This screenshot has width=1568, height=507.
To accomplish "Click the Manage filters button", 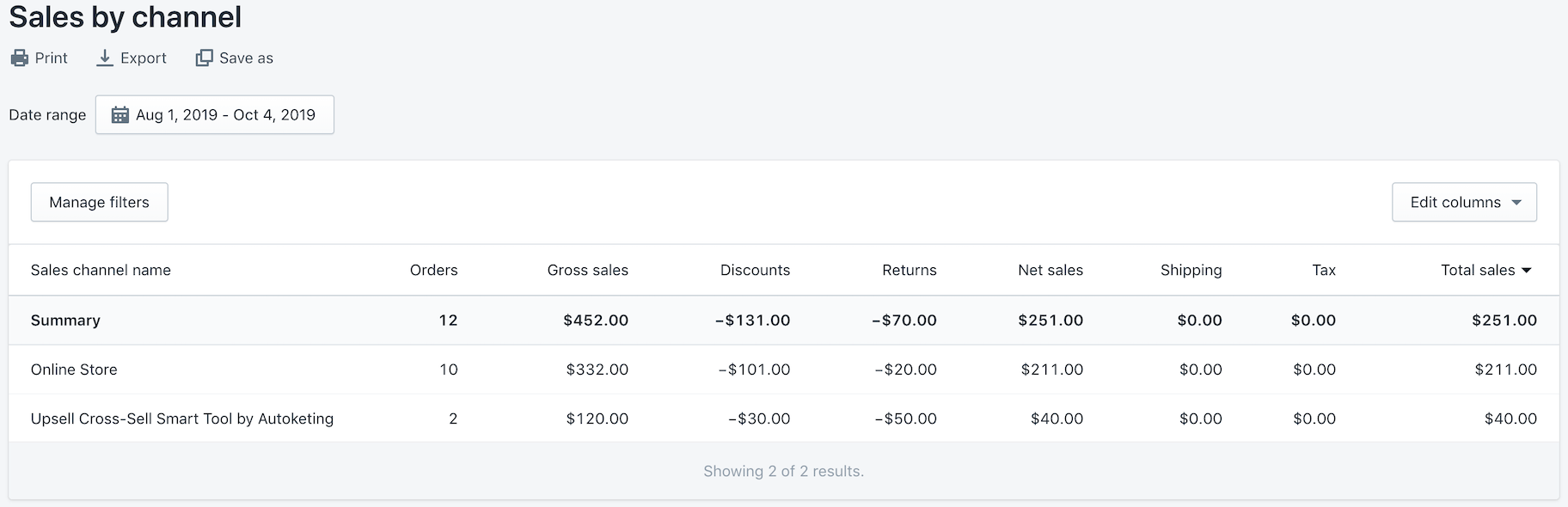I will [x=99, y=202].
